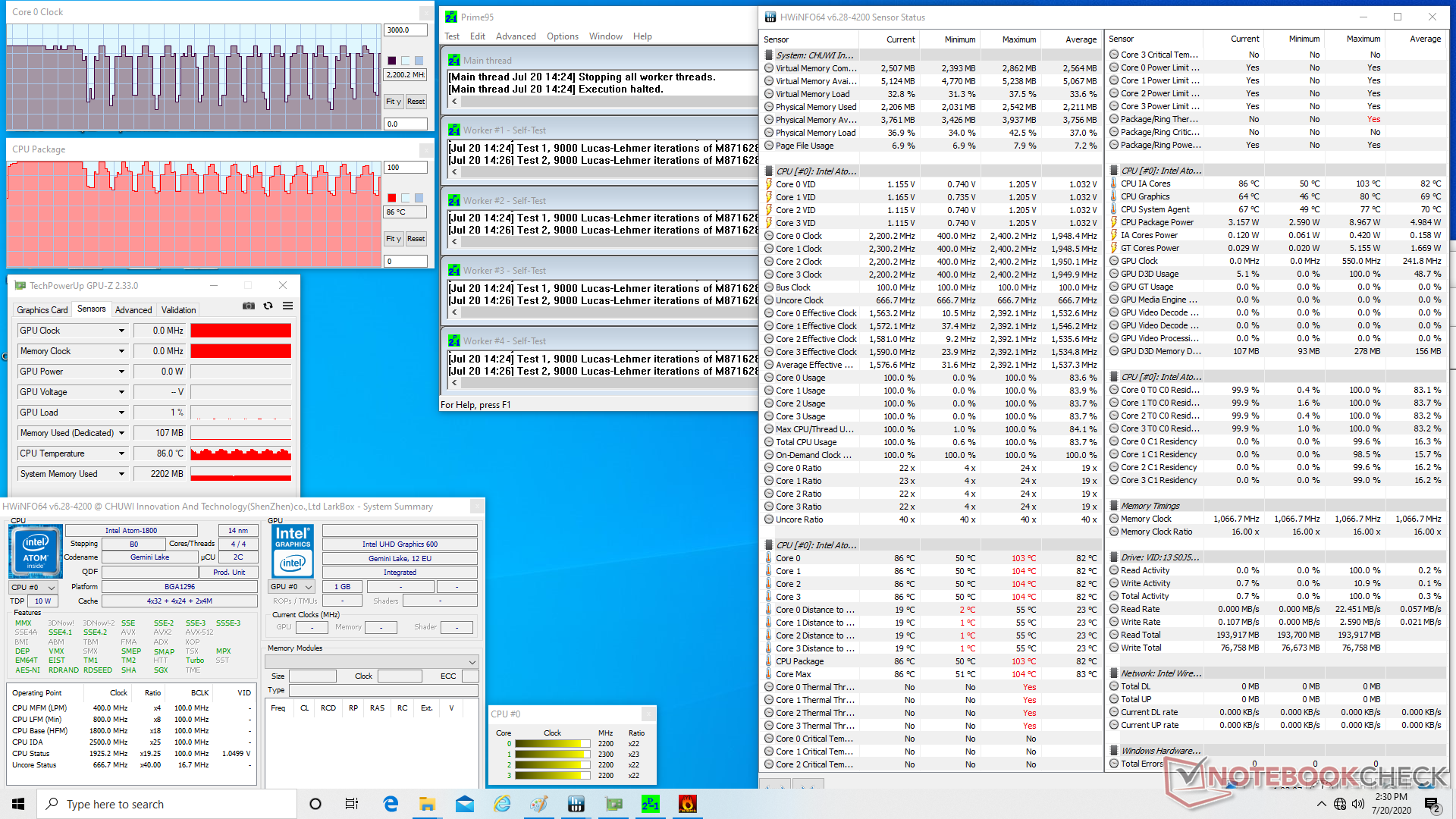Click the red swatch in CPU Package graph
Image resolution: width=1456 pixels, height=819 pixels.
click(x=392, y=198)
